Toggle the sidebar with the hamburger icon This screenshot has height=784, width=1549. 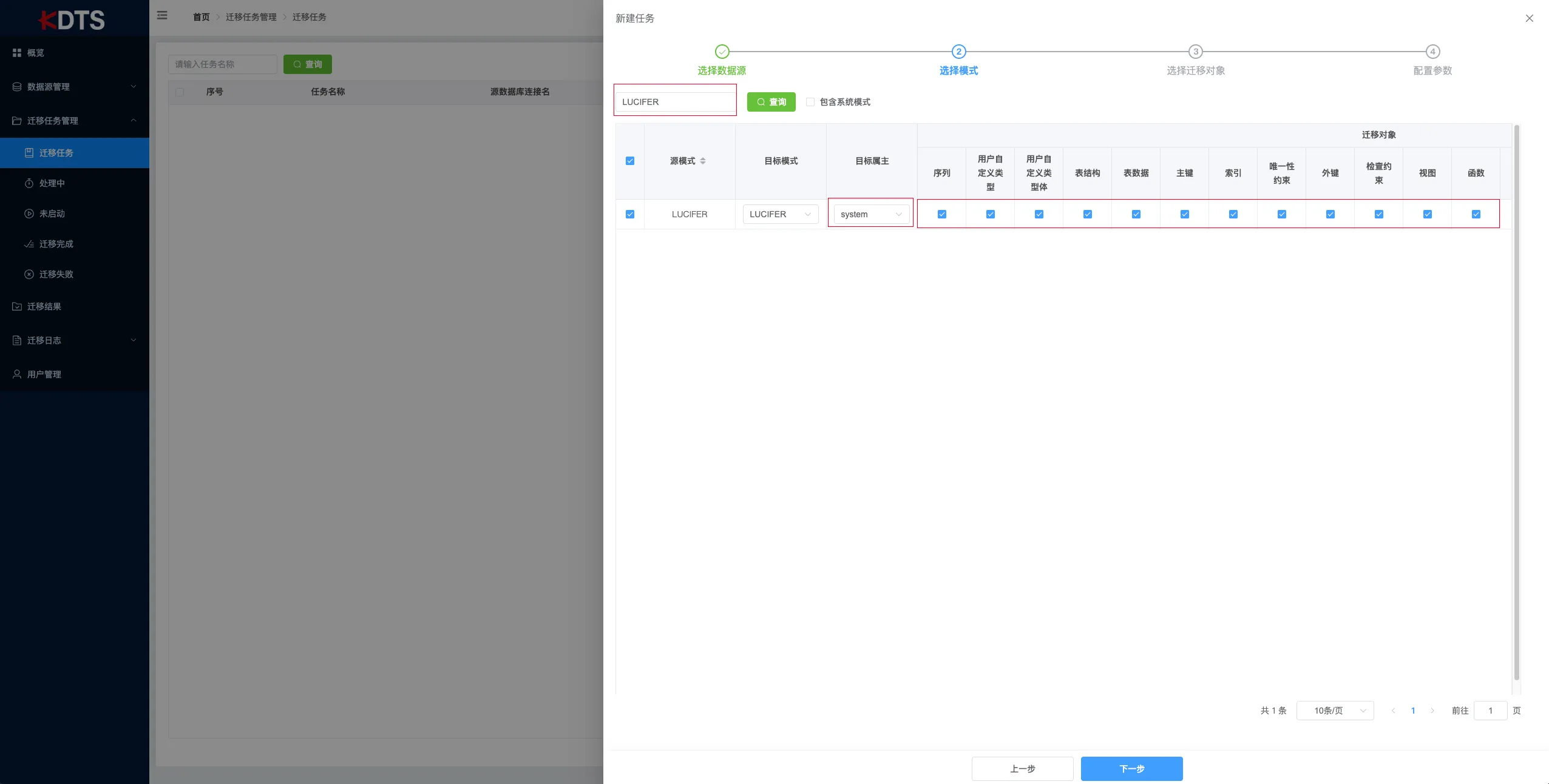[x=162, y=15]
